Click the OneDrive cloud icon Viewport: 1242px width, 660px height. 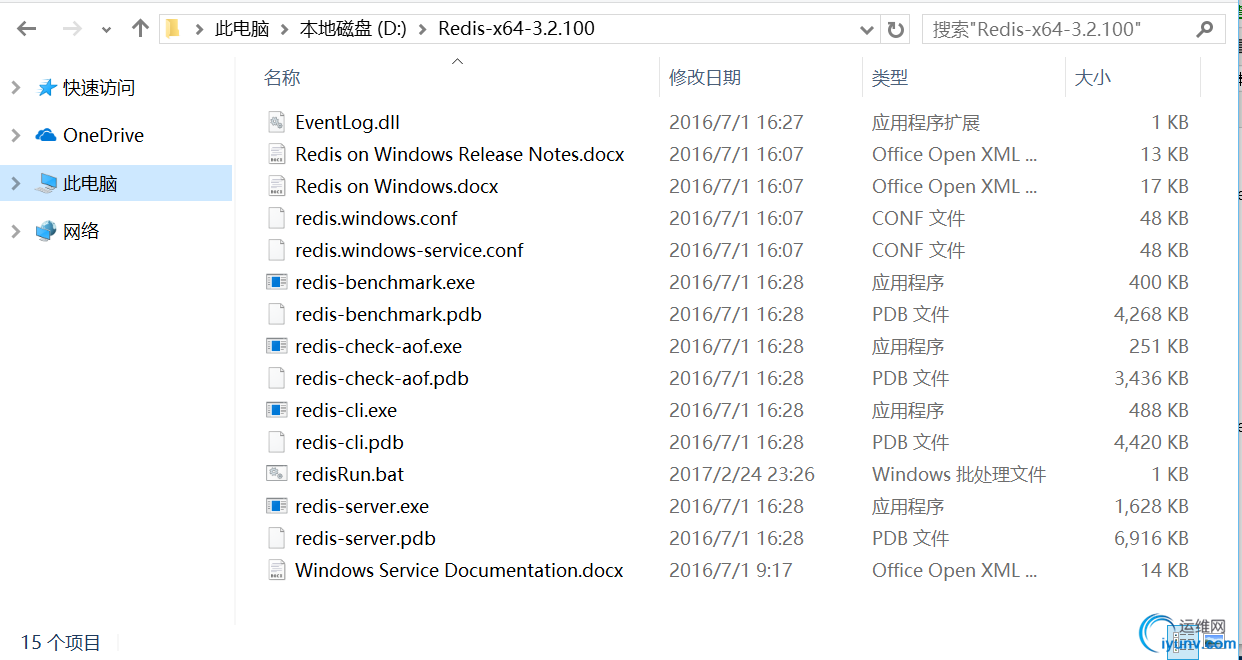coord(46,135)
